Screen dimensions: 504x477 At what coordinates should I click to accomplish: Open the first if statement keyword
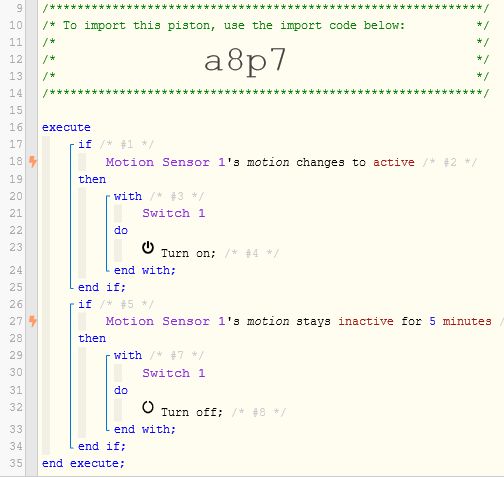coord(85,144)
